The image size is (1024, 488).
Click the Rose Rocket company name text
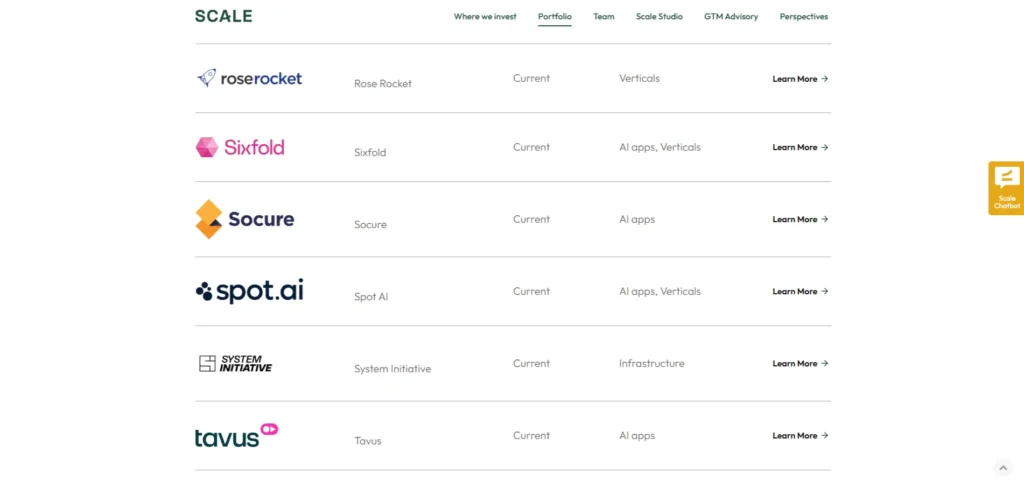pos(383,84)
